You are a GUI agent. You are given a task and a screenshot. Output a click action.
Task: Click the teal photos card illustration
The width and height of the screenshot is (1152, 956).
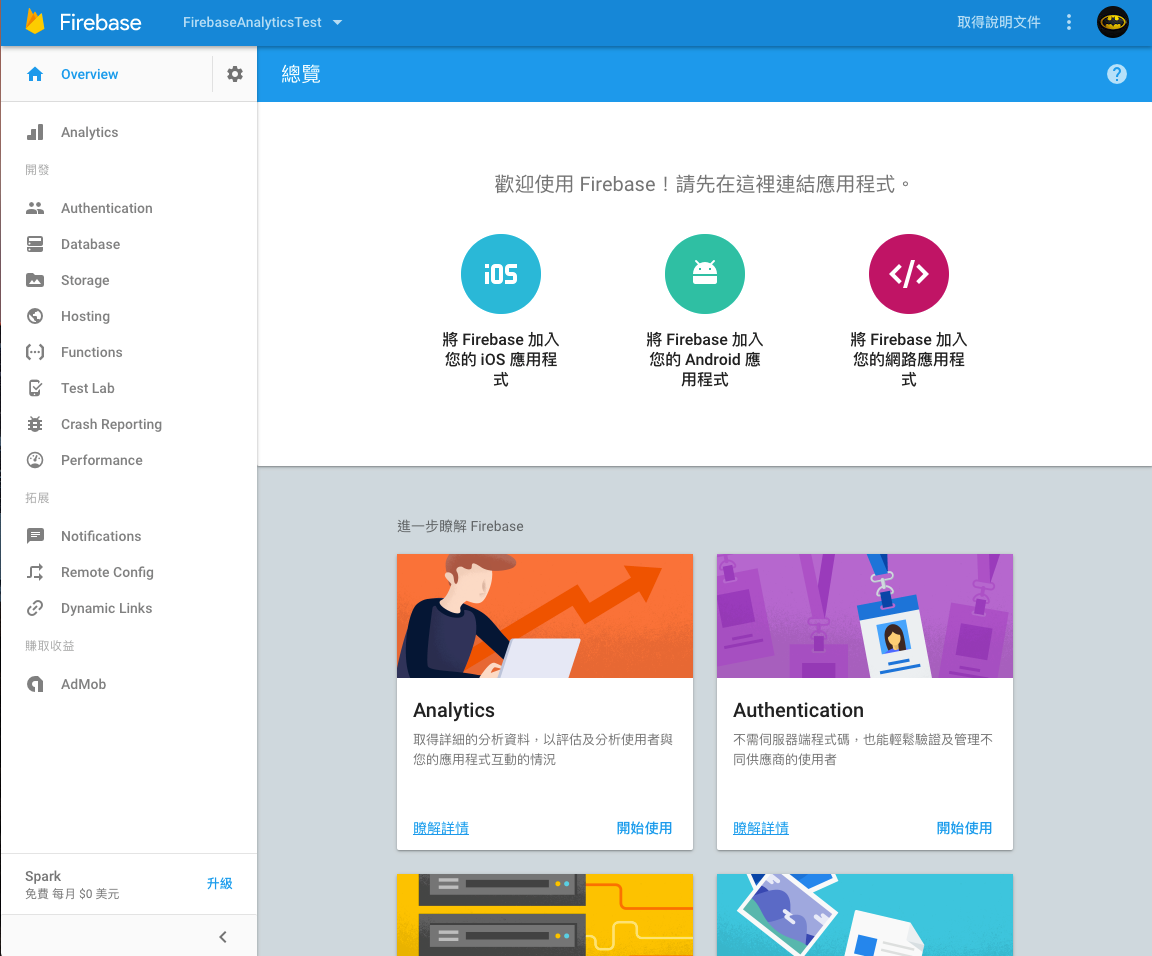click(x=865, y=915)
